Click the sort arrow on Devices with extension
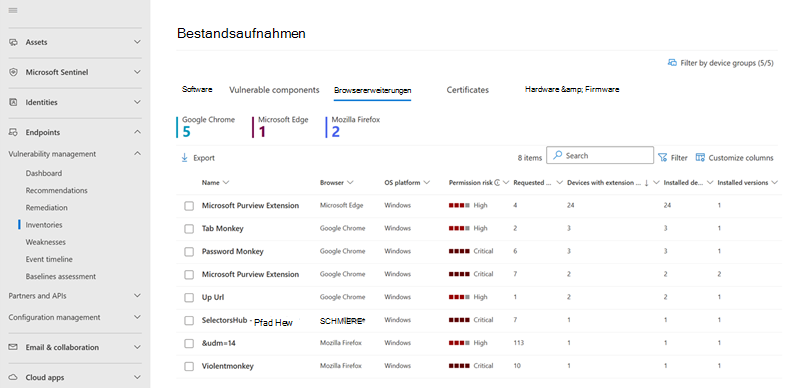Image resolution: width=800 pixels, height=388 pixels. [x=646, y=183]
